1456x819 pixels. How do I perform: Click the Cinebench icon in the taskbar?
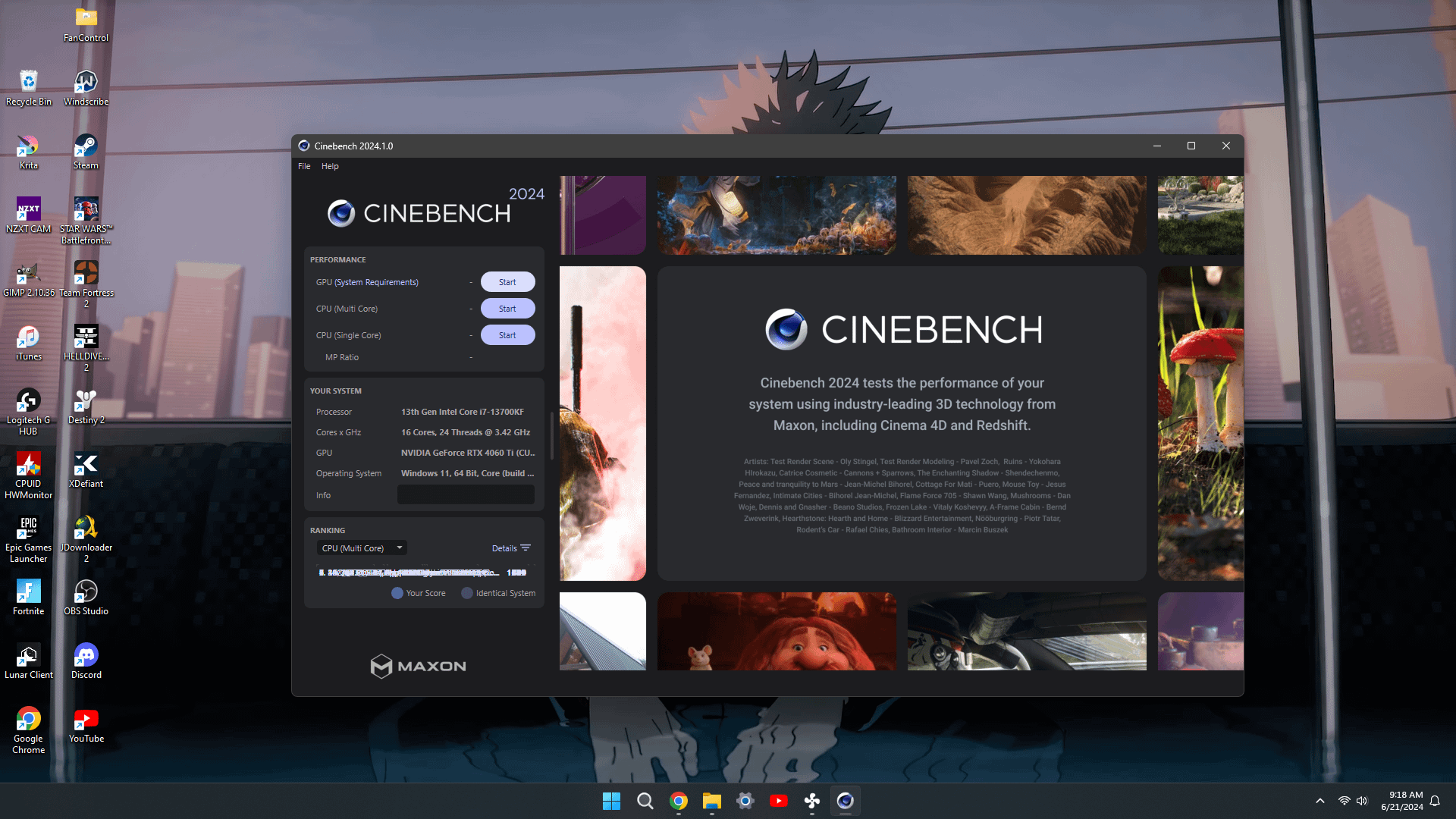coord(845,801)
